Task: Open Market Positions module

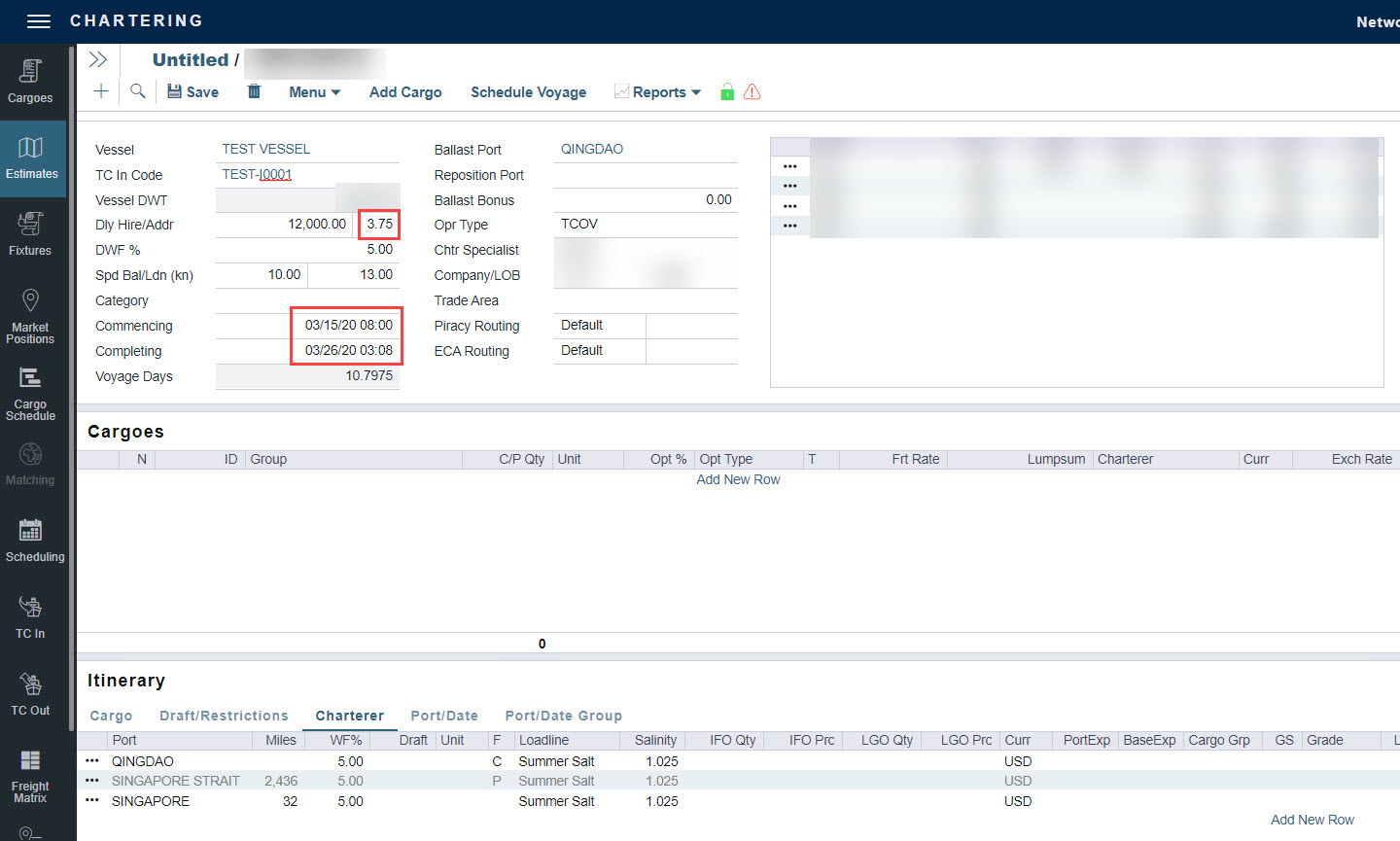Action: [30, 316]
